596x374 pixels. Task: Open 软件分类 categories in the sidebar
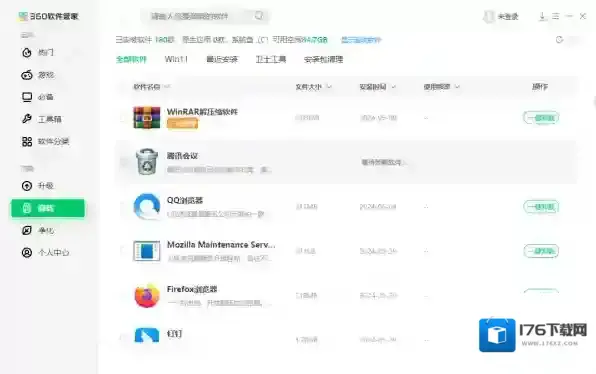[x=45, y=141]
